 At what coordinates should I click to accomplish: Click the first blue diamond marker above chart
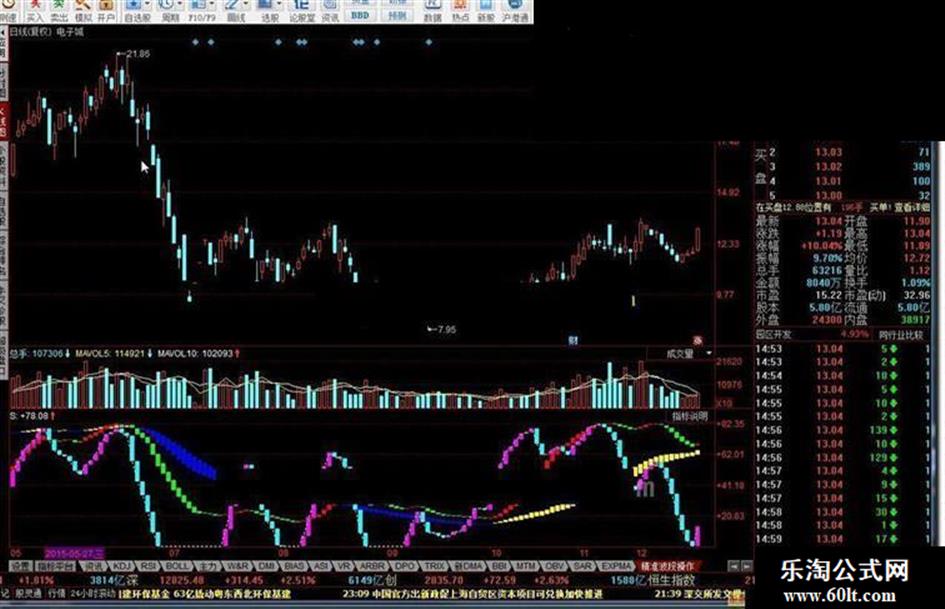(195, 42)
